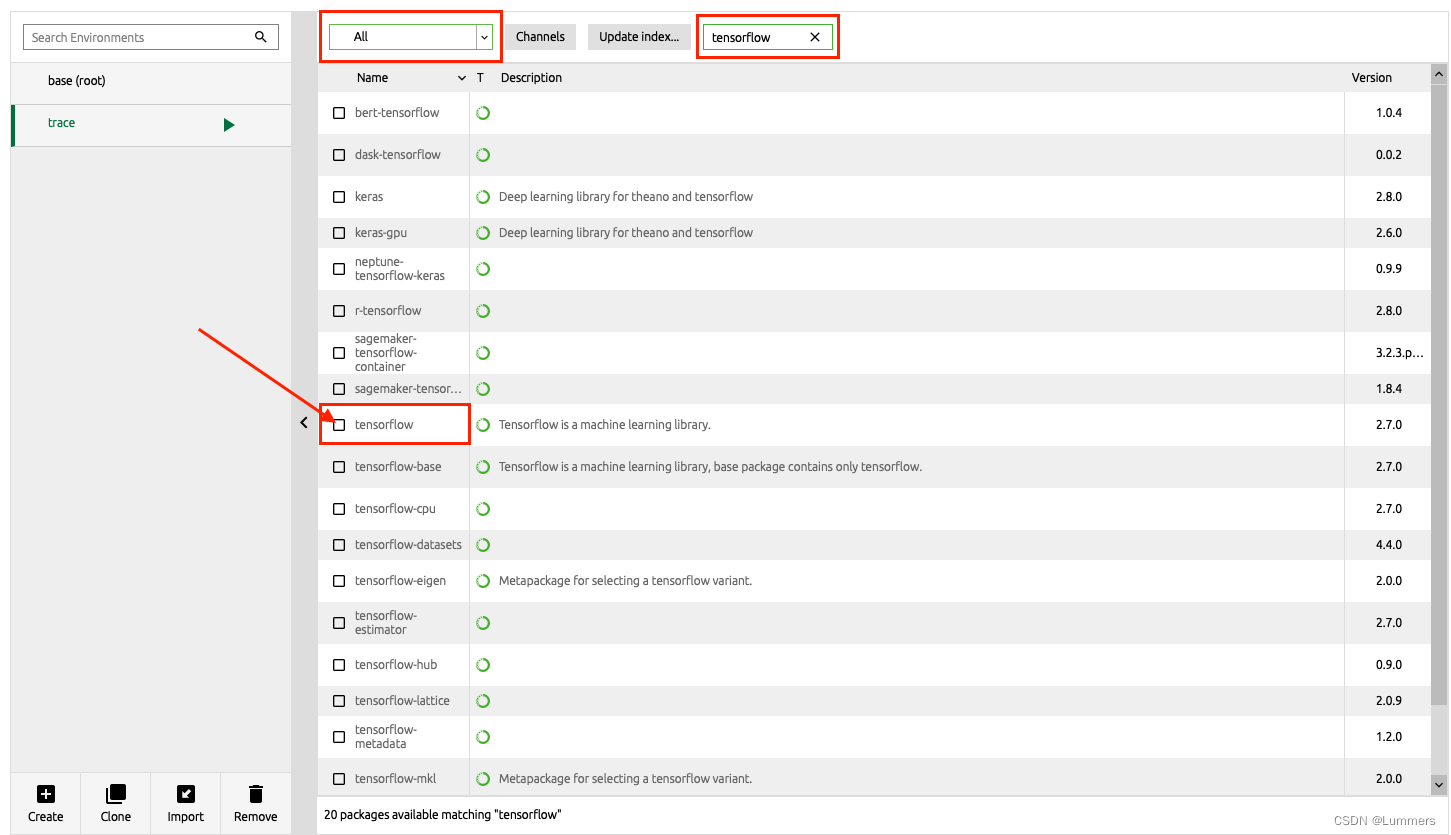Viewport: 1451px width, 835px height.
Task: Click the Version column header
Action: click(x=1372, y=78)
